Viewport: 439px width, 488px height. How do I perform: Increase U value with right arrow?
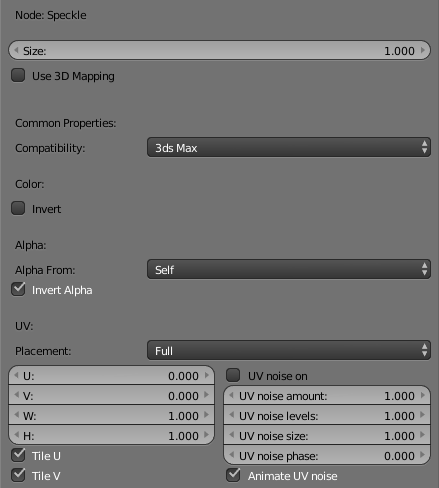coord(207,375)
